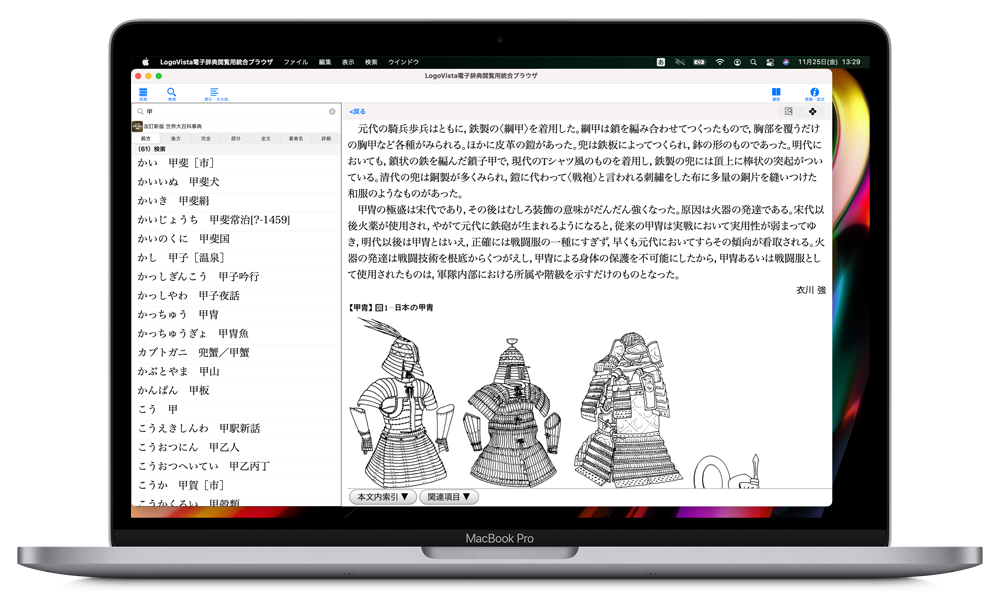
Task: Click the battery status icon
Action: pos(700,62)
